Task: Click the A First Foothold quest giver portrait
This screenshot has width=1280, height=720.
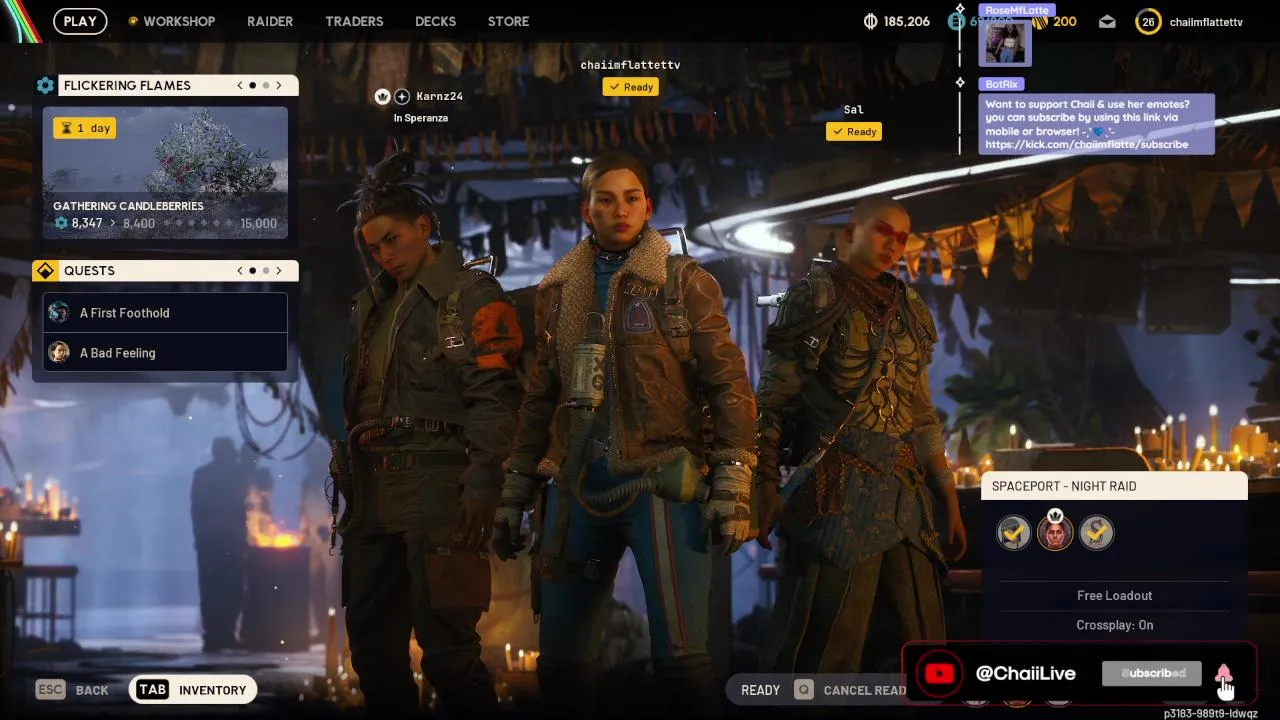Action: [x=59, y=313]
